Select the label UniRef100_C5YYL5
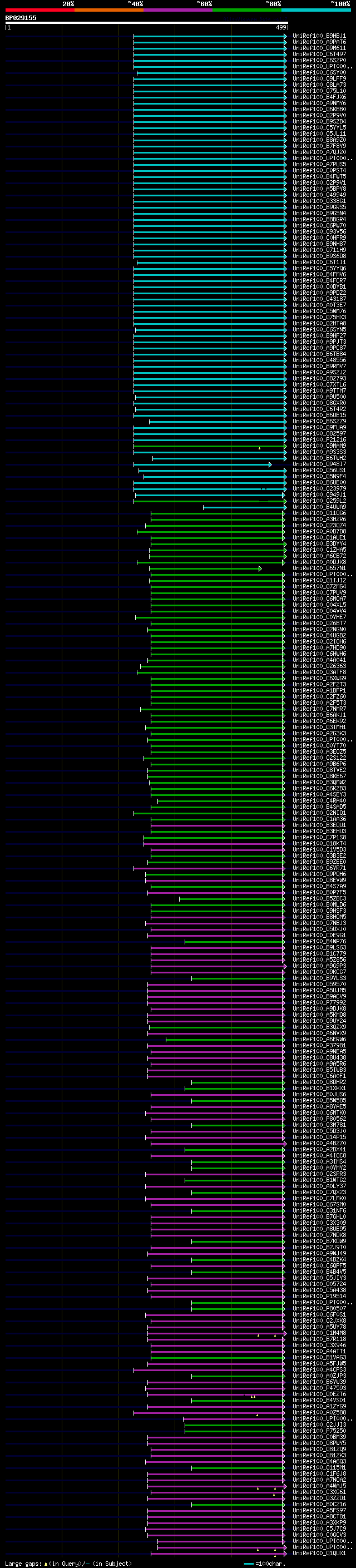 coord(319,127)
